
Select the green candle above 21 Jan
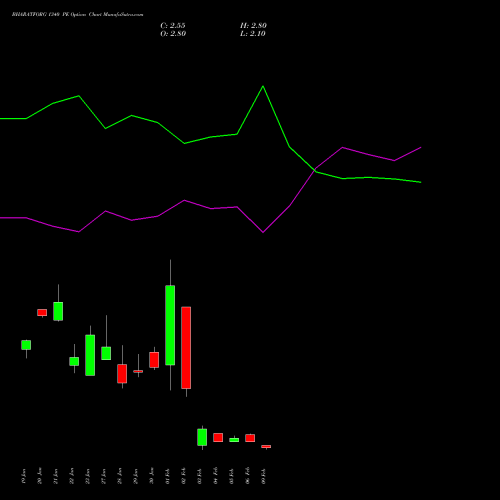58,311
